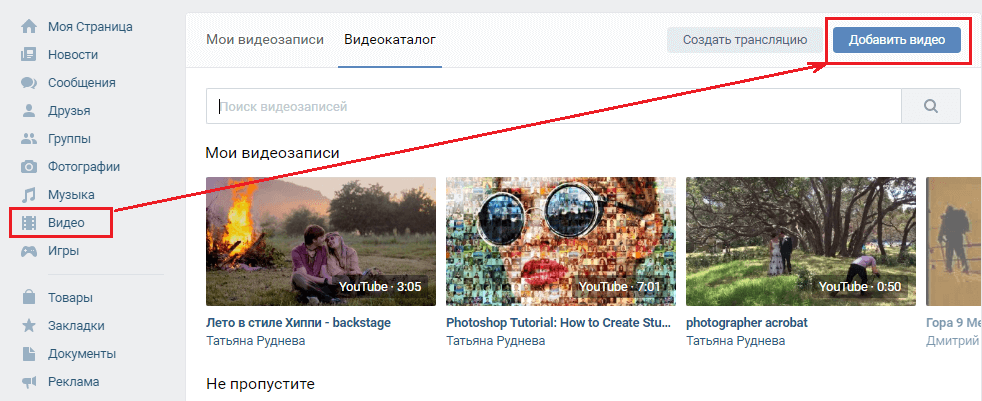Click the Добавить видео button

click(x=896, y=40)
